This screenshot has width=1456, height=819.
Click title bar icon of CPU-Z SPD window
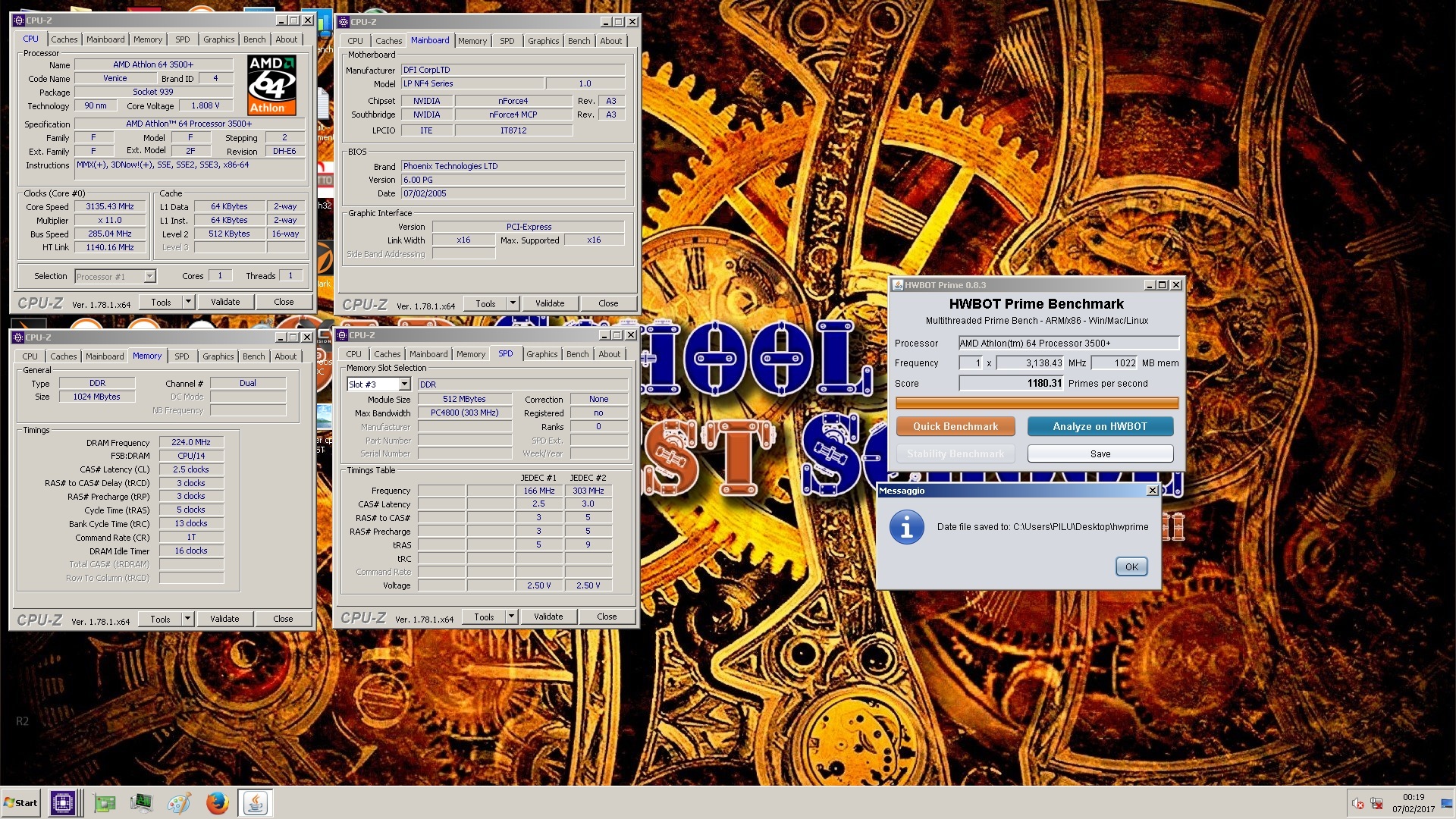(342, 335)
